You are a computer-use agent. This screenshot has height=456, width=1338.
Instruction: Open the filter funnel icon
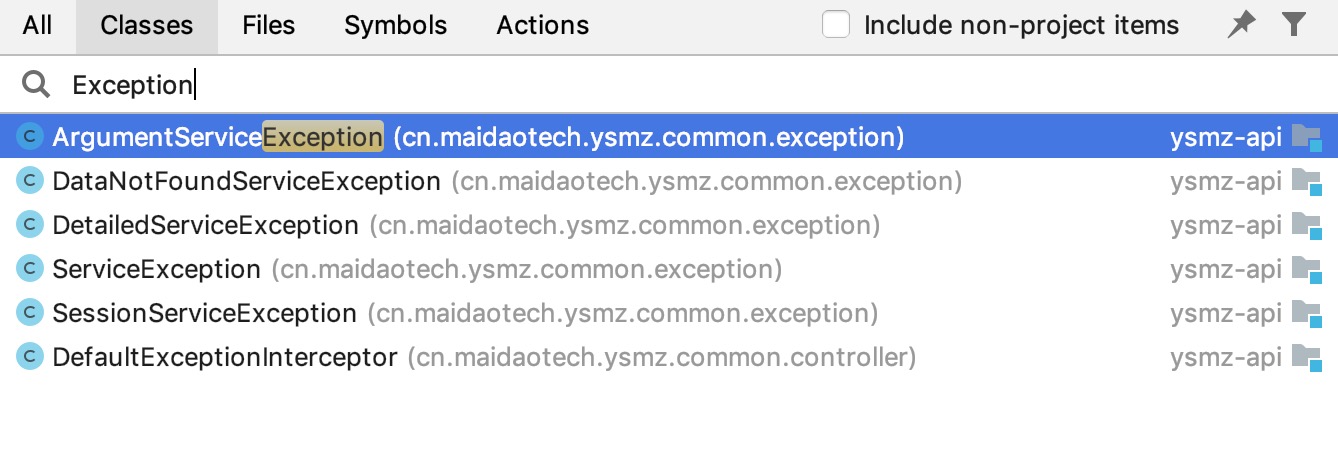point(1294,26)
